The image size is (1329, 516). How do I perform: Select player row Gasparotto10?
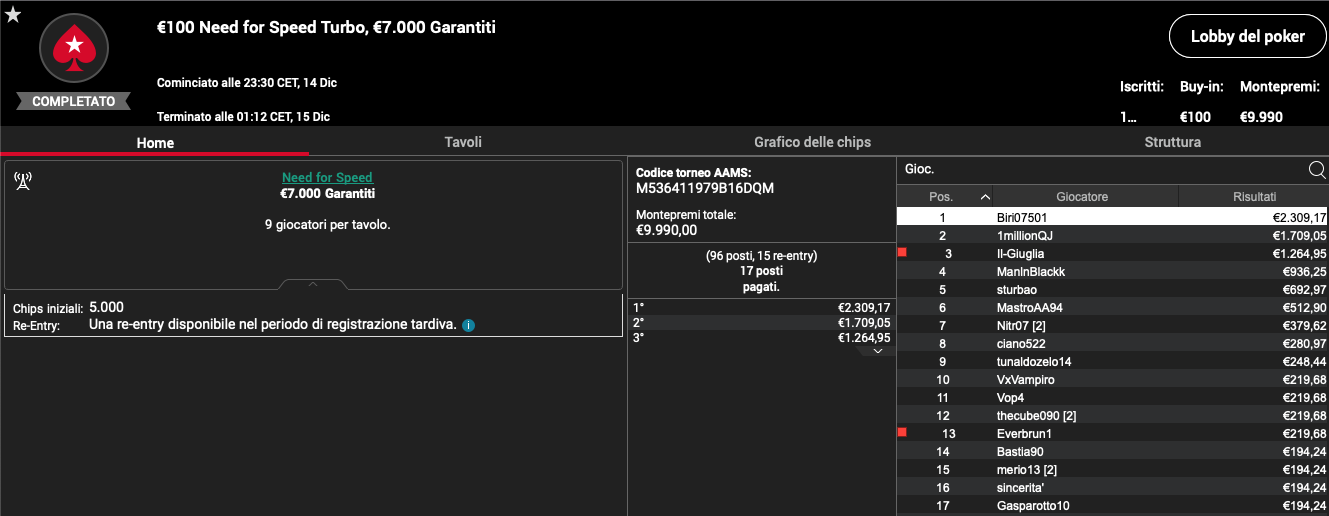1113,505
